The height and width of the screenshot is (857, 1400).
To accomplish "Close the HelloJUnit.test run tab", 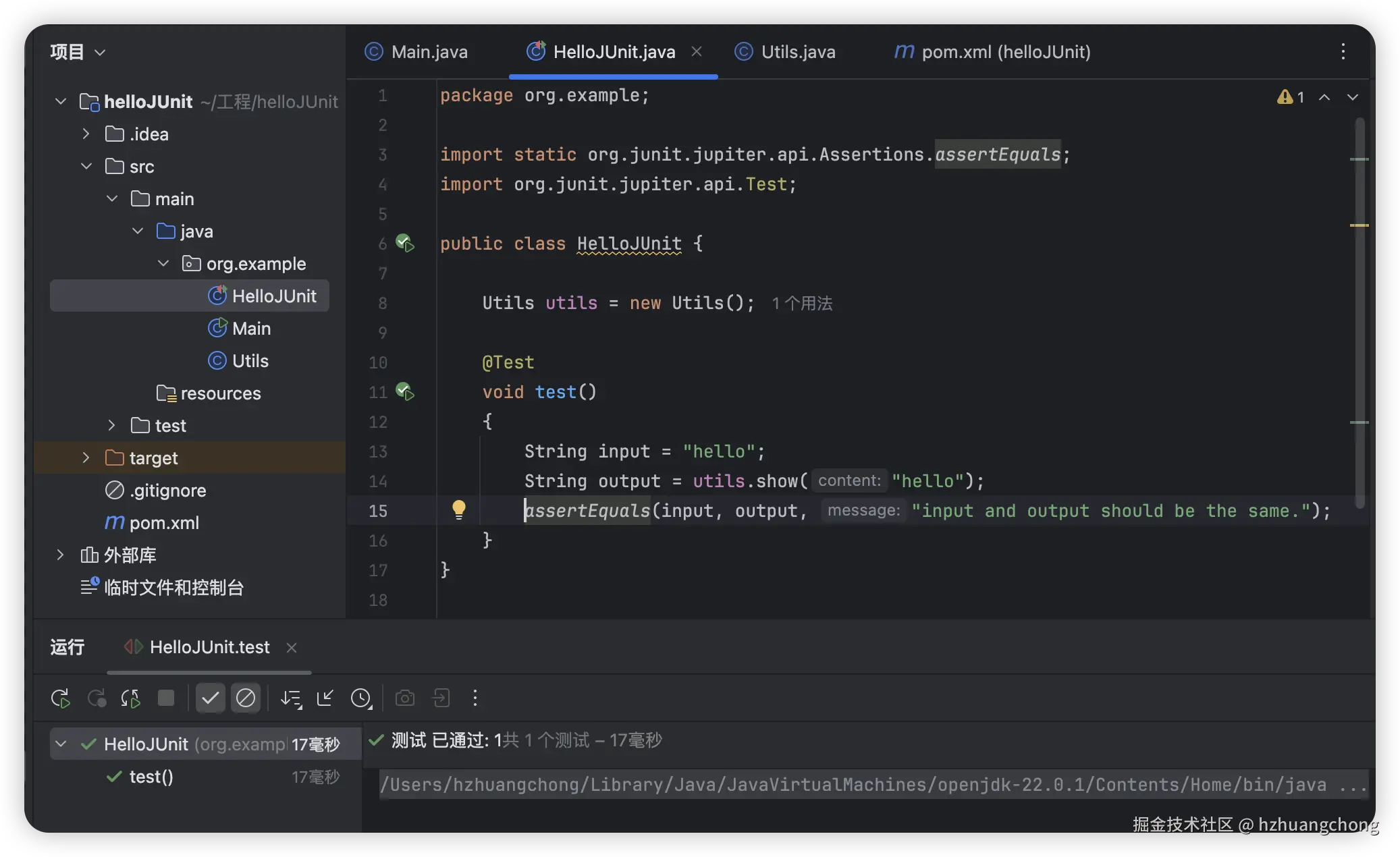I will [292, 648].
